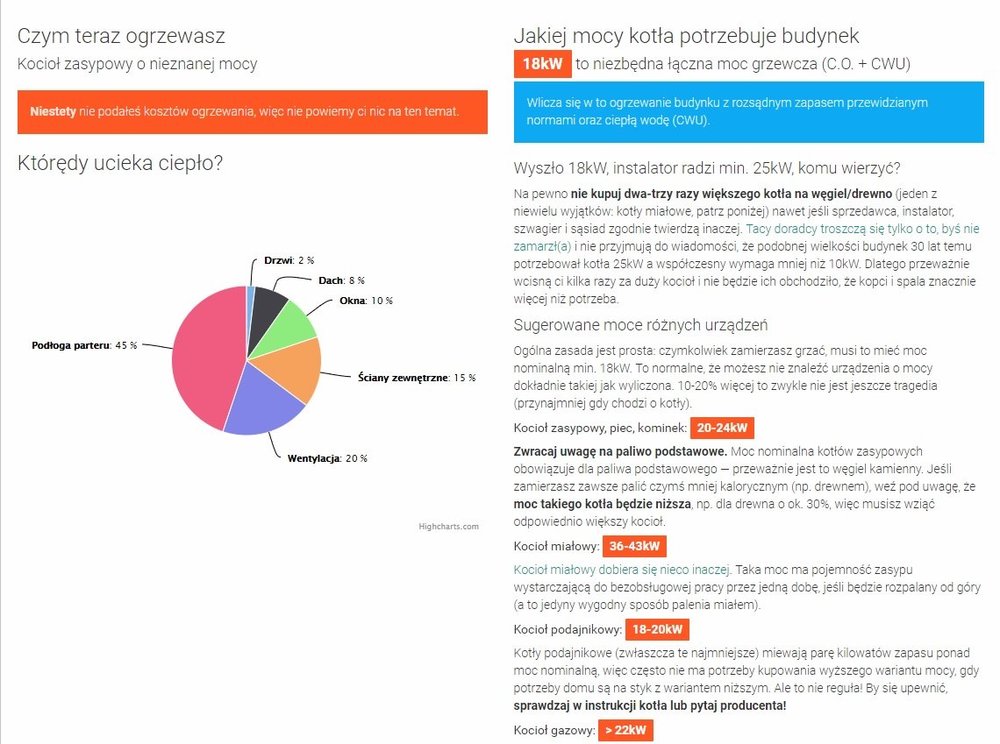Click the '> 22kW' kocioł gazowy badge

[x=626, y=731]
